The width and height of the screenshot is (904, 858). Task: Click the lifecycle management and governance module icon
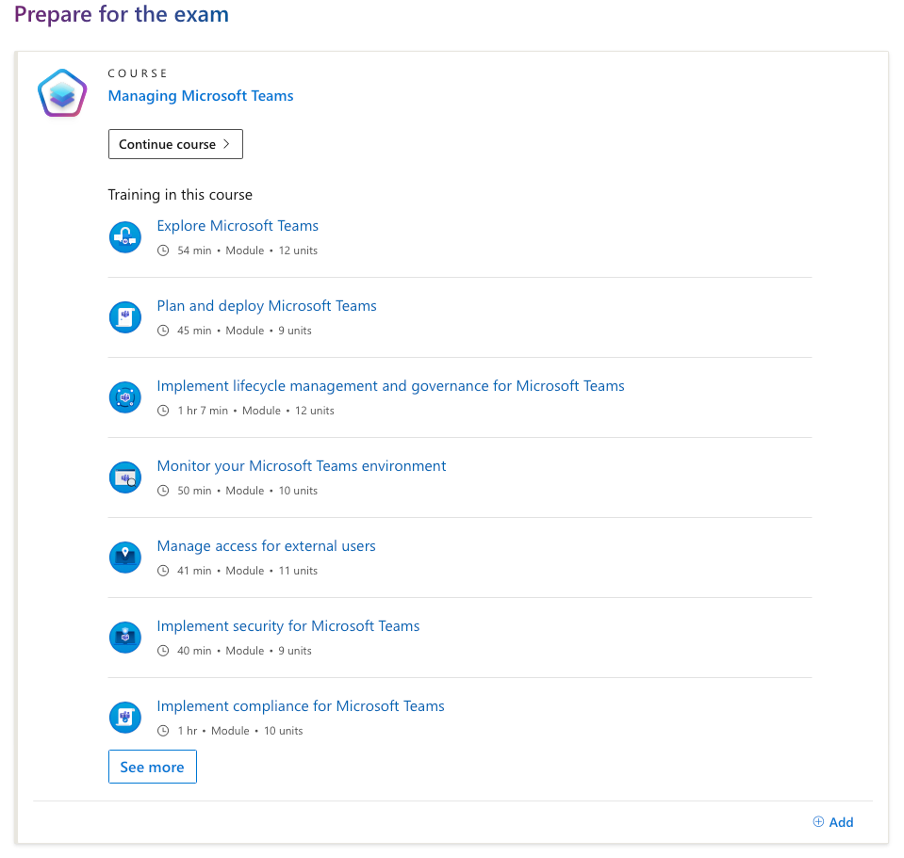point(125,397)
